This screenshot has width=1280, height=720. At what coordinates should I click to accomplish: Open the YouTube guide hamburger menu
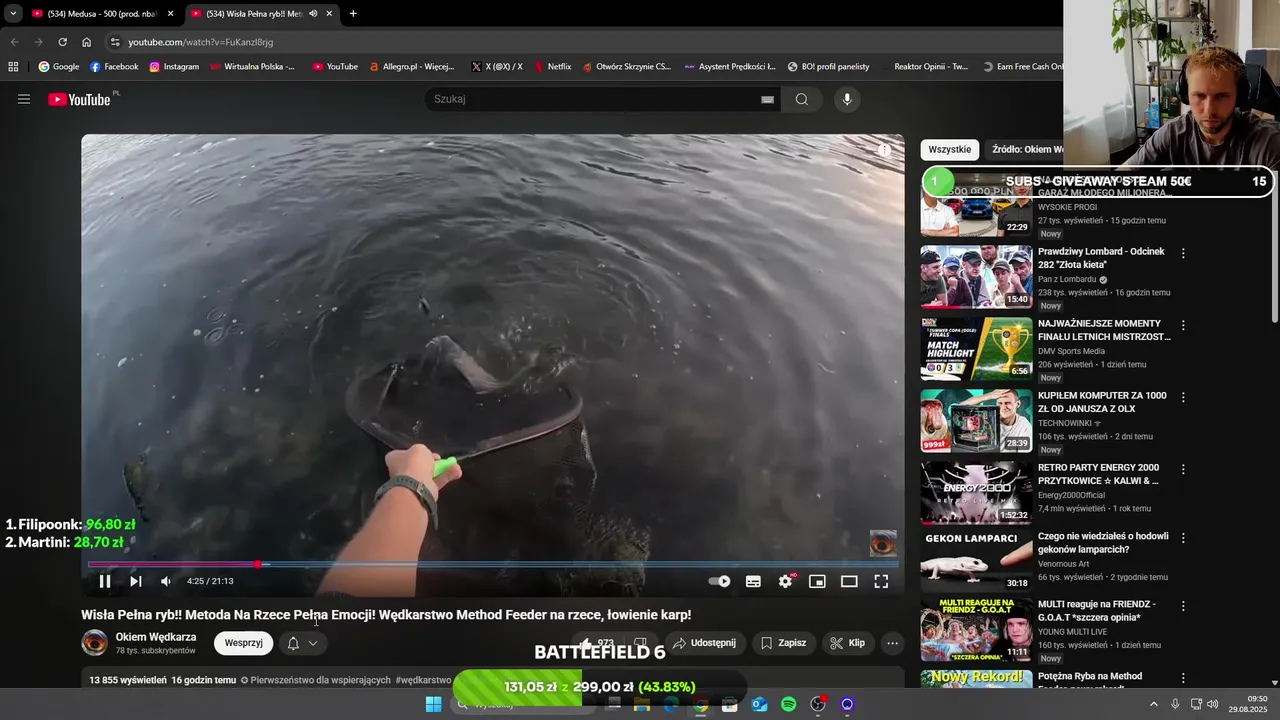tap(24, 99)
